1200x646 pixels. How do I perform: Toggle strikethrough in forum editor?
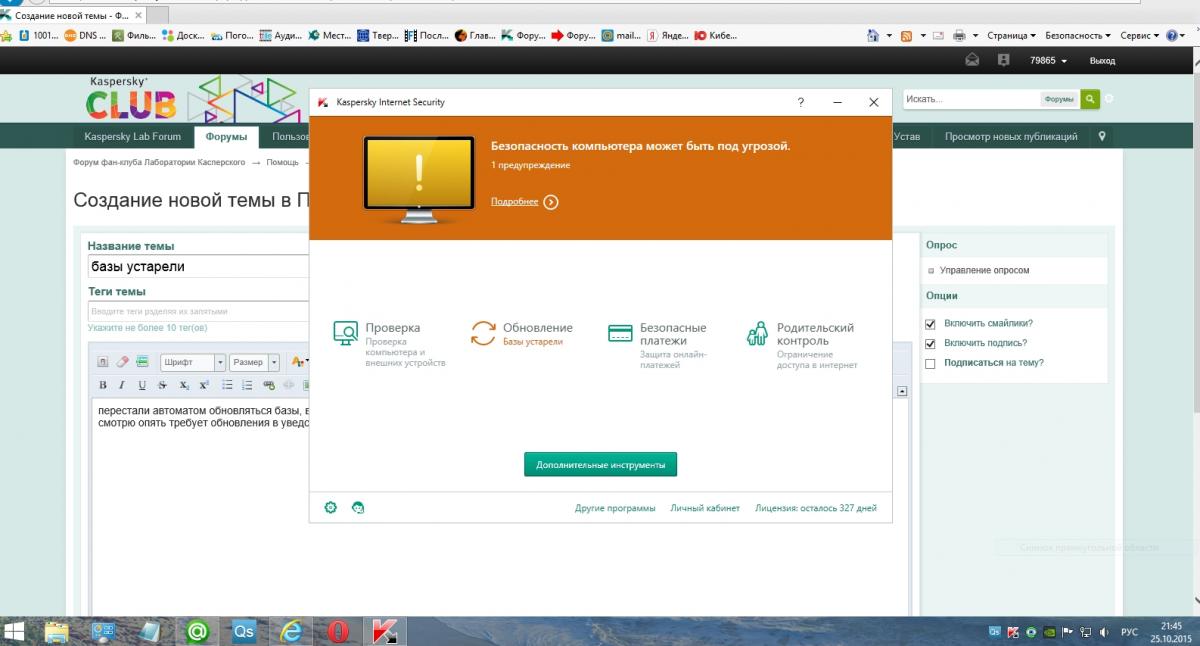(161, 385)
